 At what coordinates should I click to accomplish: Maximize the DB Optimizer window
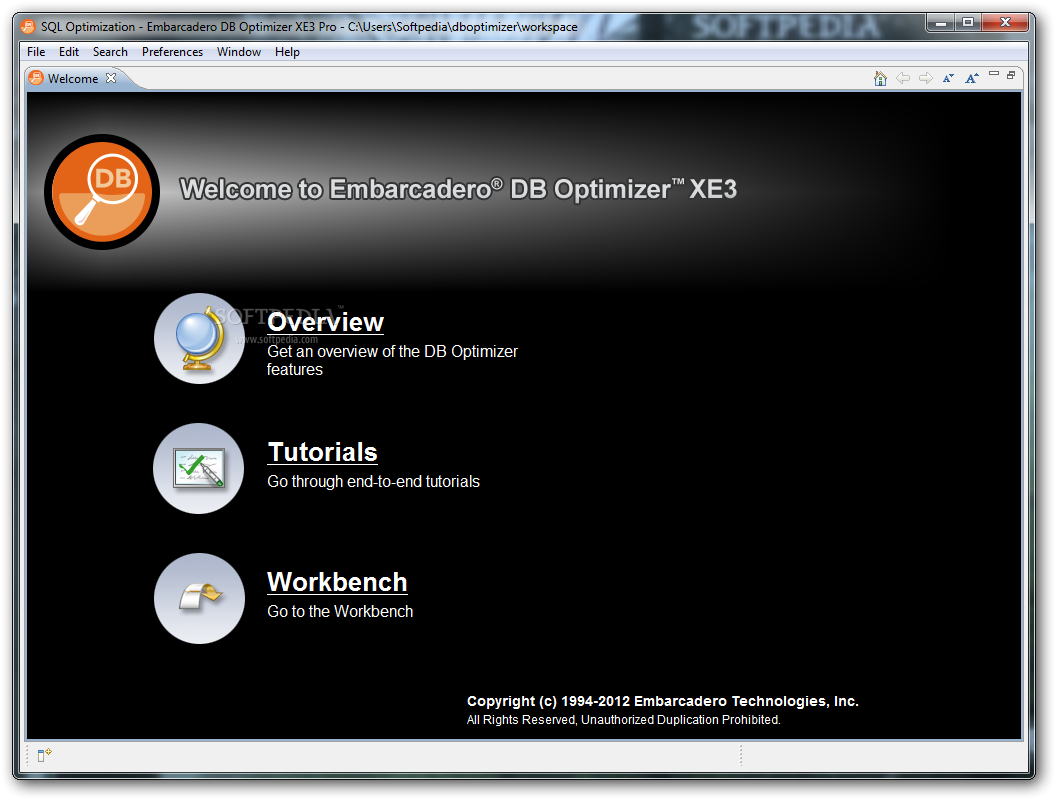pos(968,23)
